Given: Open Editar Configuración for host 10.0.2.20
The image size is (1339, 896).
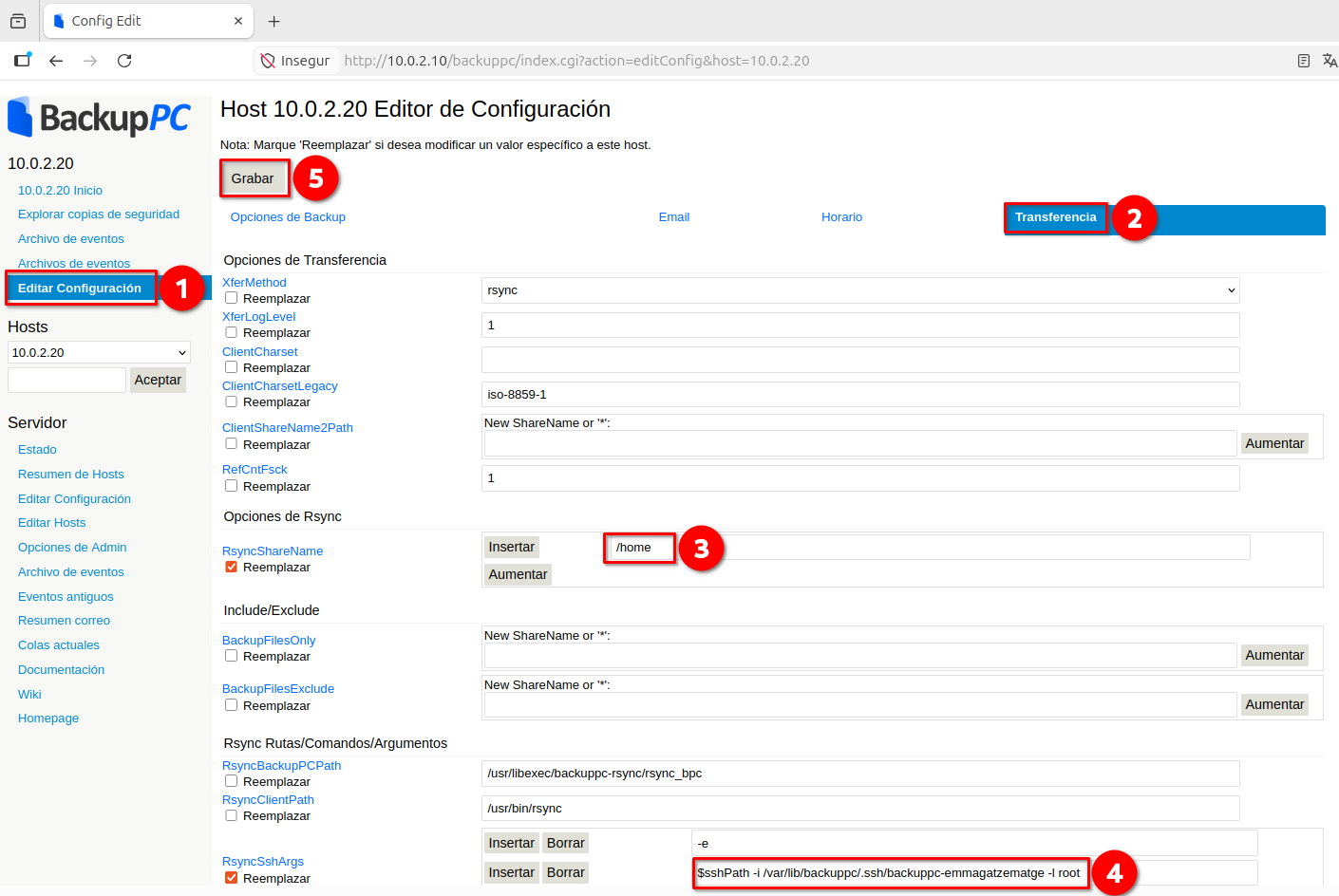Looking at the screenshot, I should (80, 289).
